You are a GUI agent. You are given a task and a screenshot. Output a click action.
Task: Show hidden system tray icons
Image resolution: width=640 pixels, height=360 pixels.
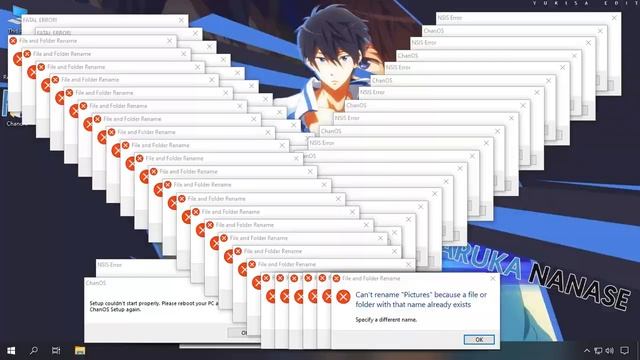click(x=587, y=351)
